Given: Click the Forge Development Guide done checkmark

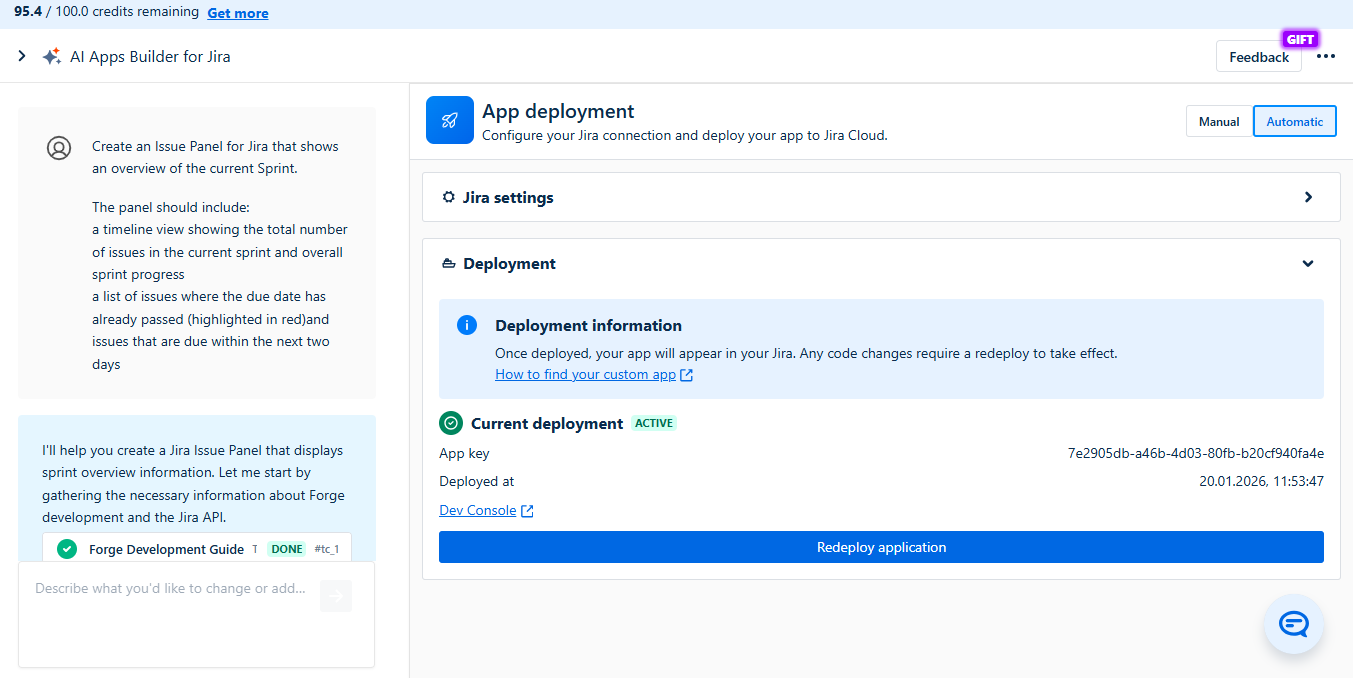Looking at the screenshot, I should [x=67, y=549].
